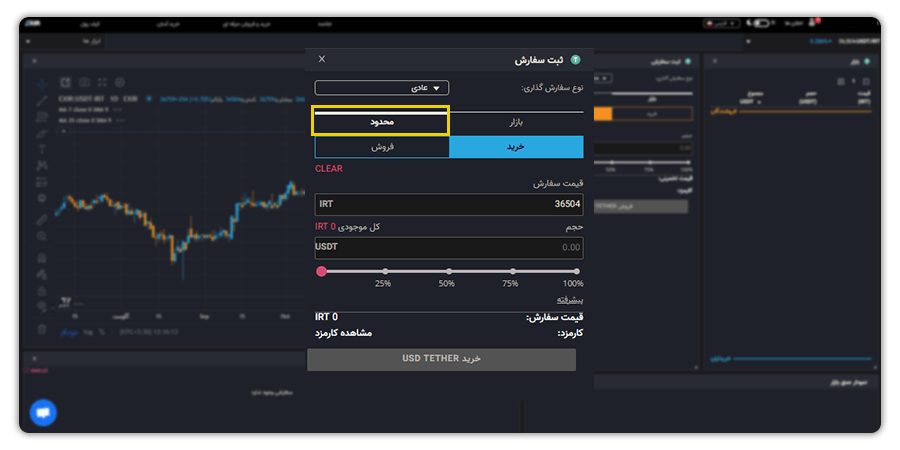Switch to بازار (market) tab
Image resolution: width=900 pixels, height=450 pixels.
click(516, 123)
